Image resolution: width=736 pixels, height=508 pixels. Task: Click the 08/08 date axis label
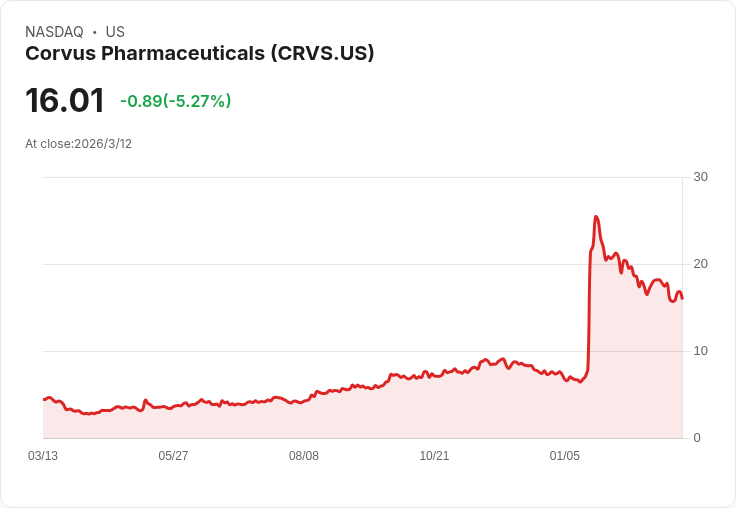[304, 455]
